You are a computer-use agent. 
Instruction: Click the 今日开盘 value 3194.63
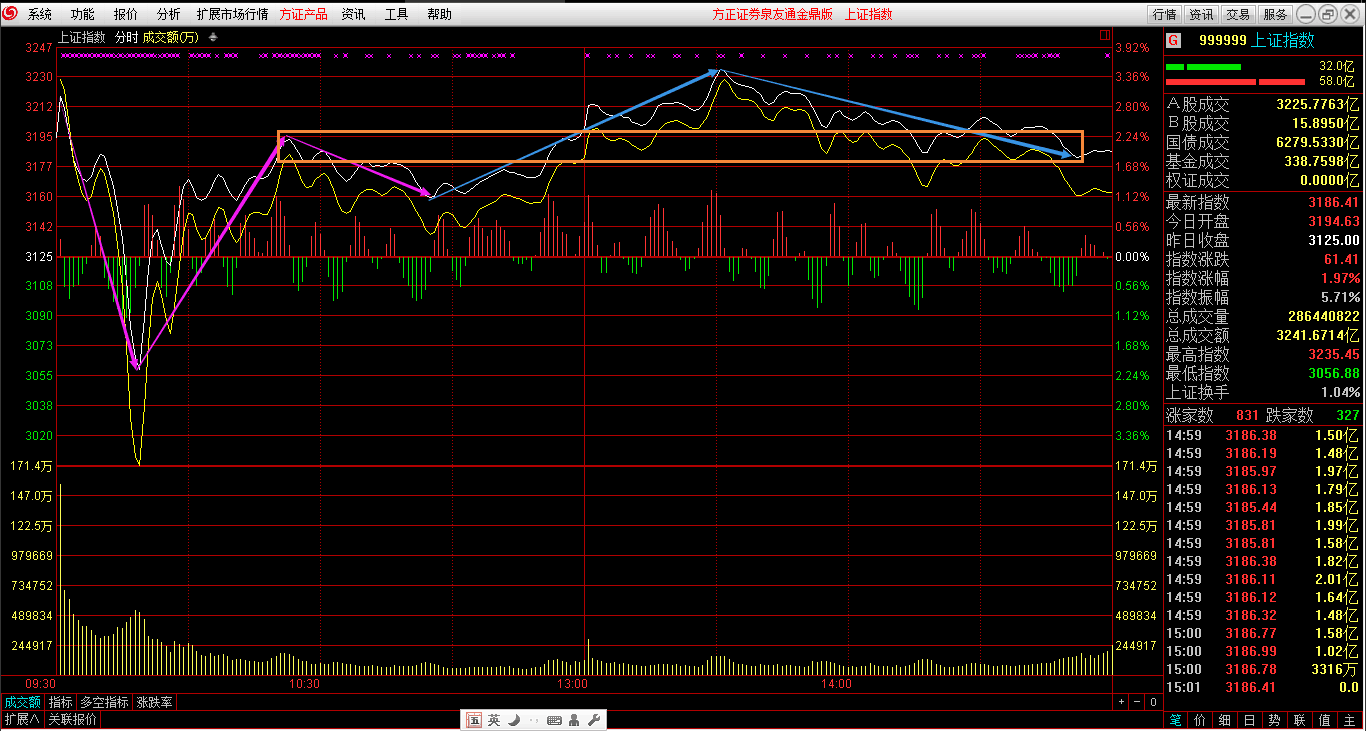1334,221
